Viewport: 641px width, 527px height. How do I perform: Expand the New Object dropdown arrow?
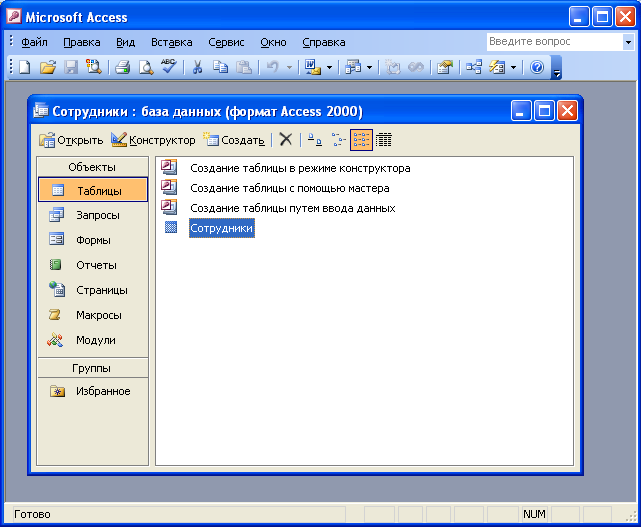tap(513, 67)
